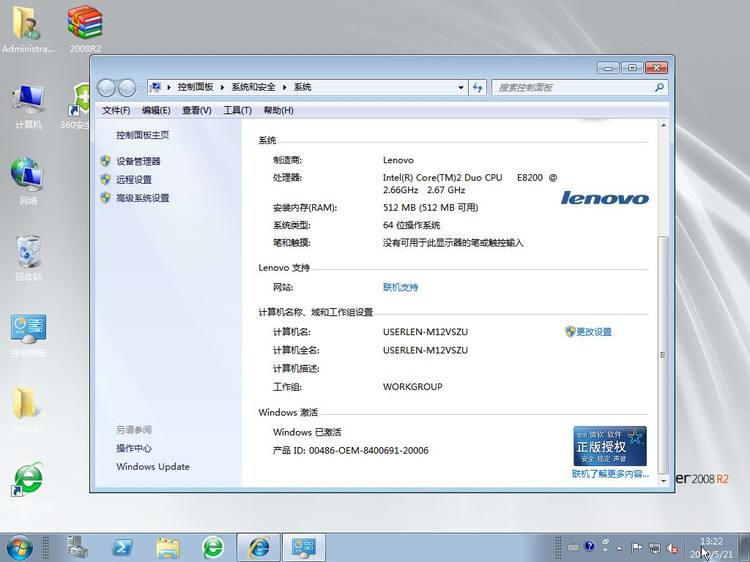Open 操作中心 under 另请参阅
This screenshot has height=562, width=750.
(134, 448)
